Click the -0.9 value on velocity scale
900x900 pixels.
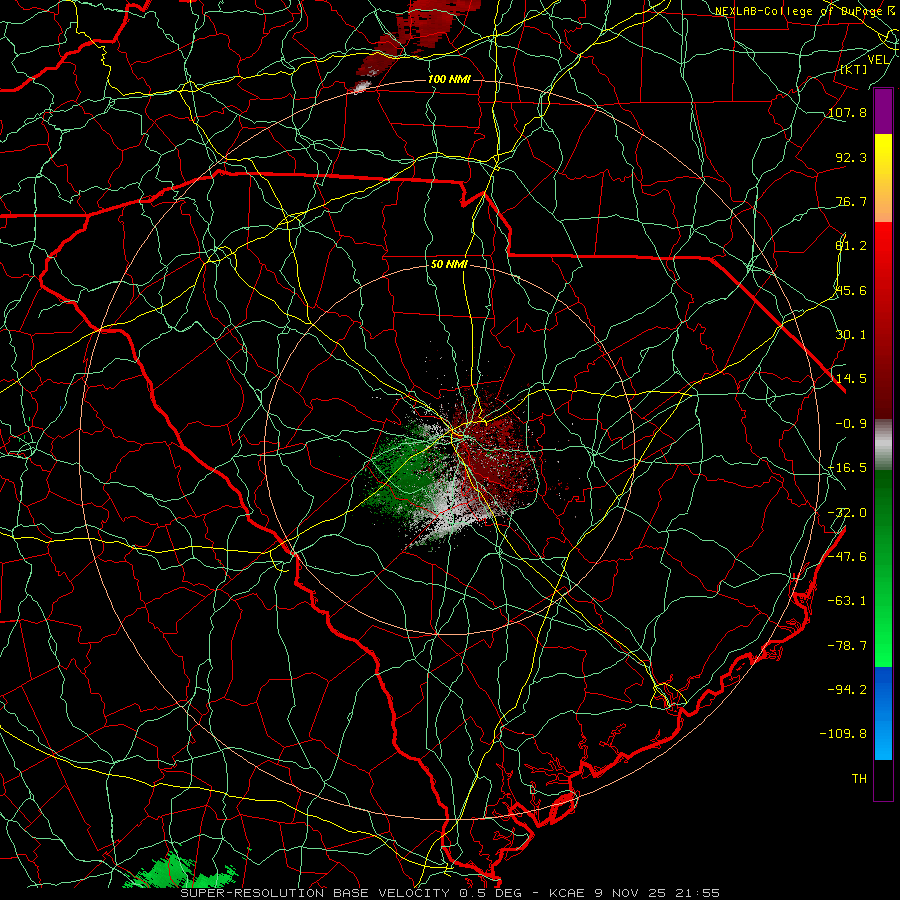point(851,424)
